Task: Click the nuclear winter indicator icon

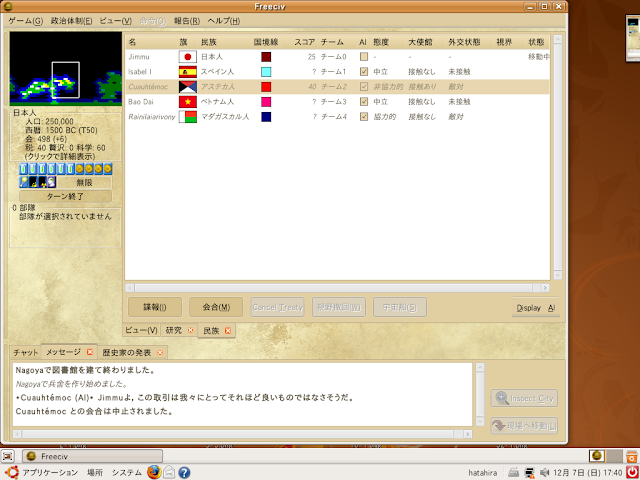Action: pos(42,182)
